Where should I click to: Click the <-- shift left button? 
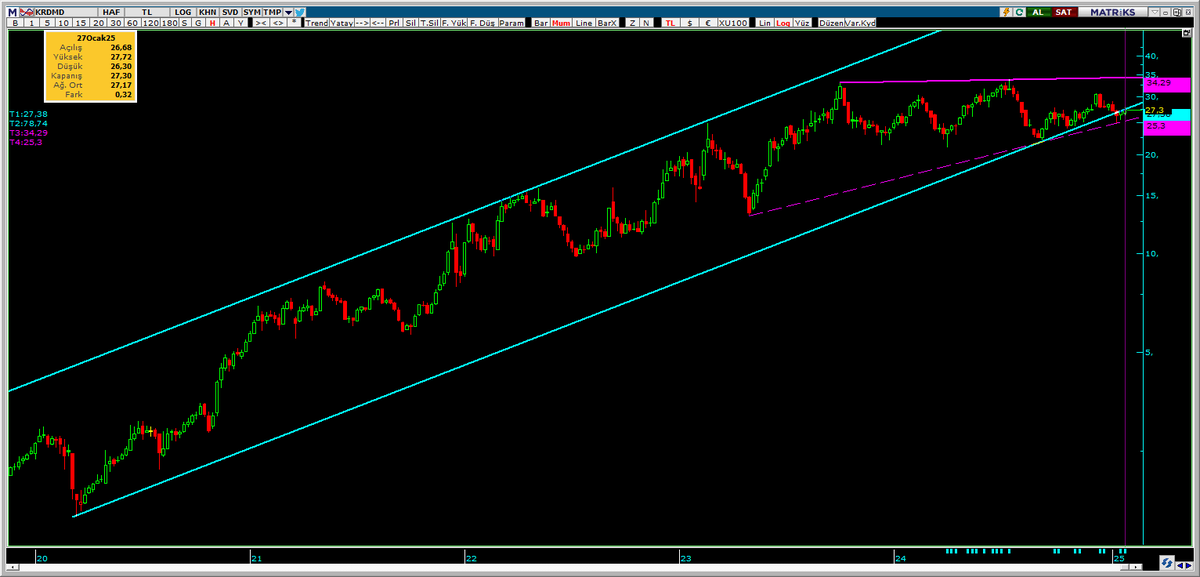click(378, 22)
